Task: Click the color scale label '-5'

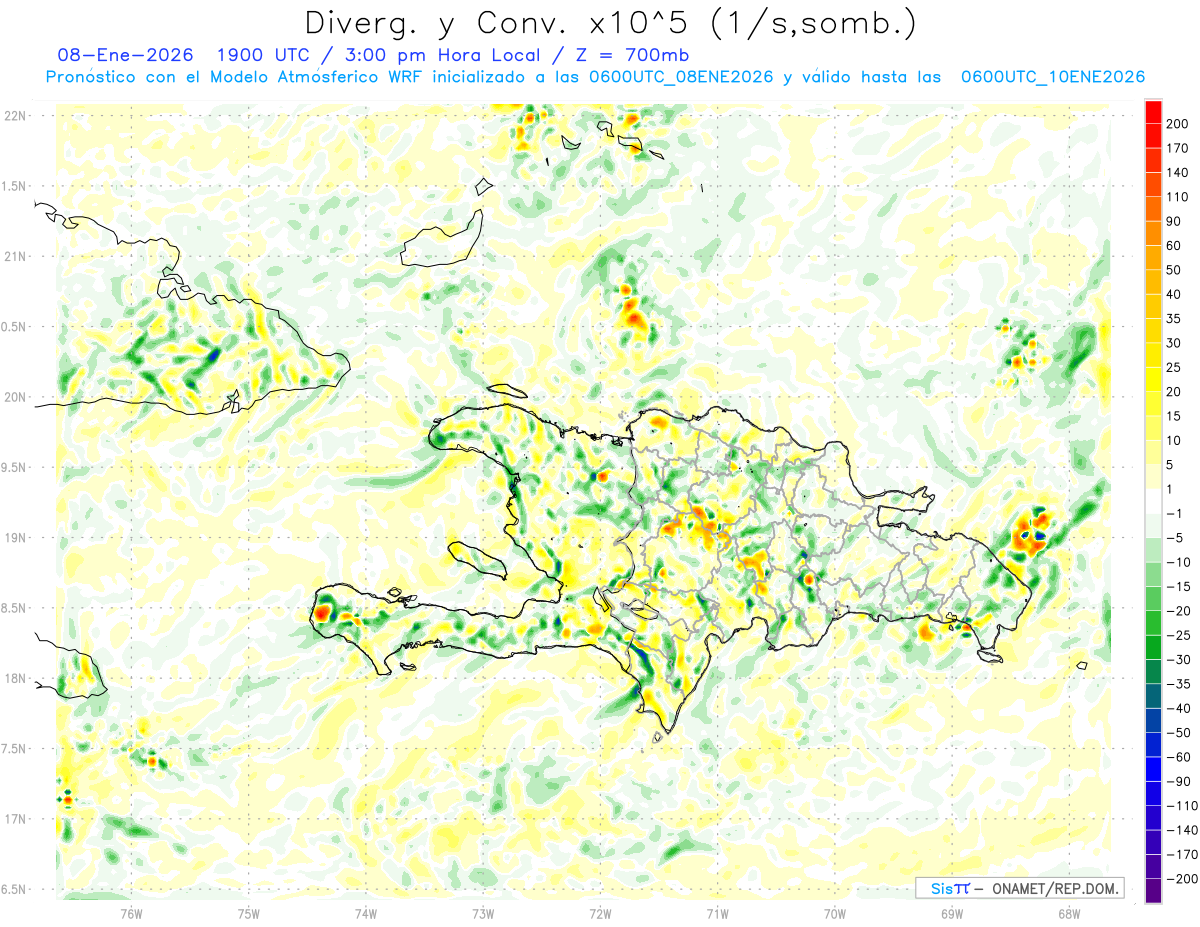Action: [x=1175, y=538]
